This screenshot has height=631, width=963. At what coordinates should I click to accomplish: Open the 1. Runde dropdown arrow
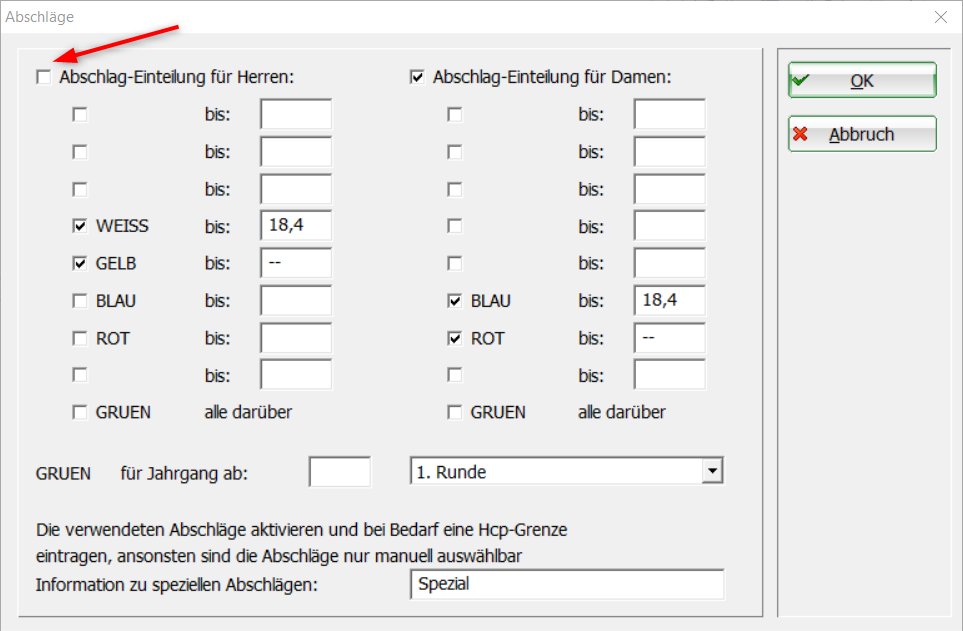pos(711,471)
